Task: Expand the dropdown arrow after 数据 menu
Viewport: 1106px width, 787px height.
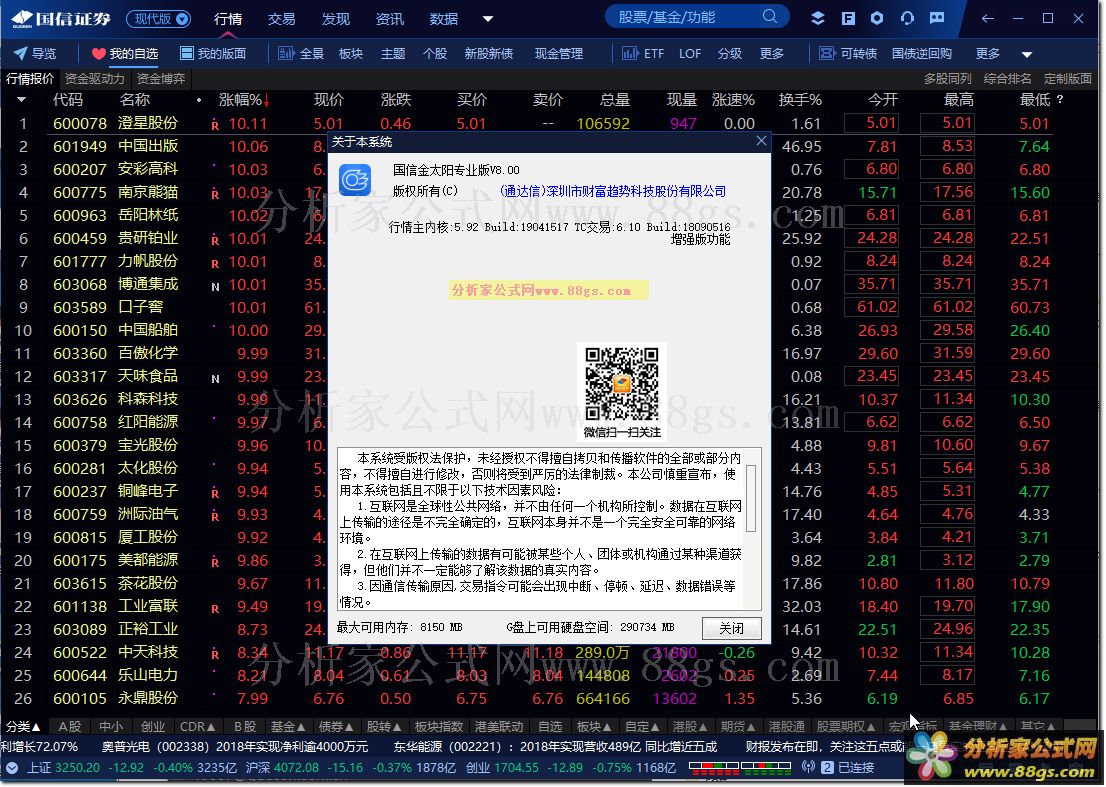Action: [x=488, y=19]
